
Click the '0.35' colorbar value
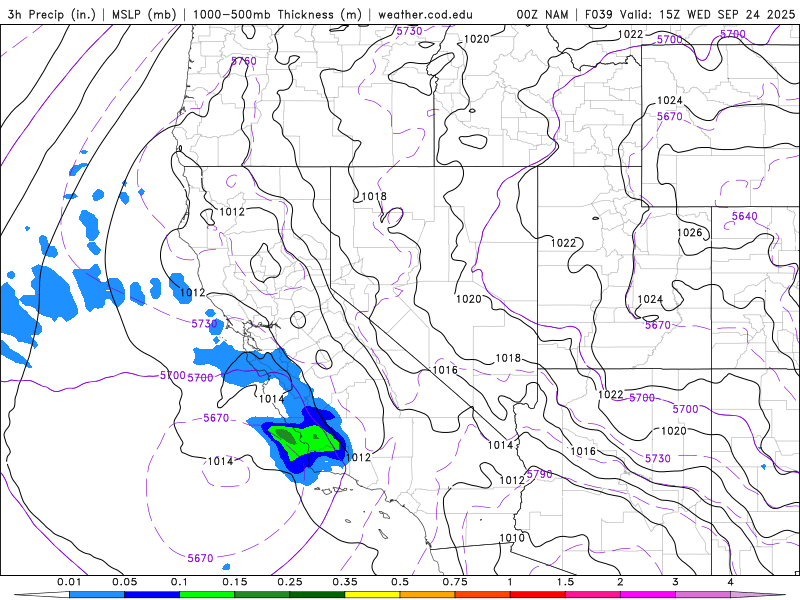345,582
